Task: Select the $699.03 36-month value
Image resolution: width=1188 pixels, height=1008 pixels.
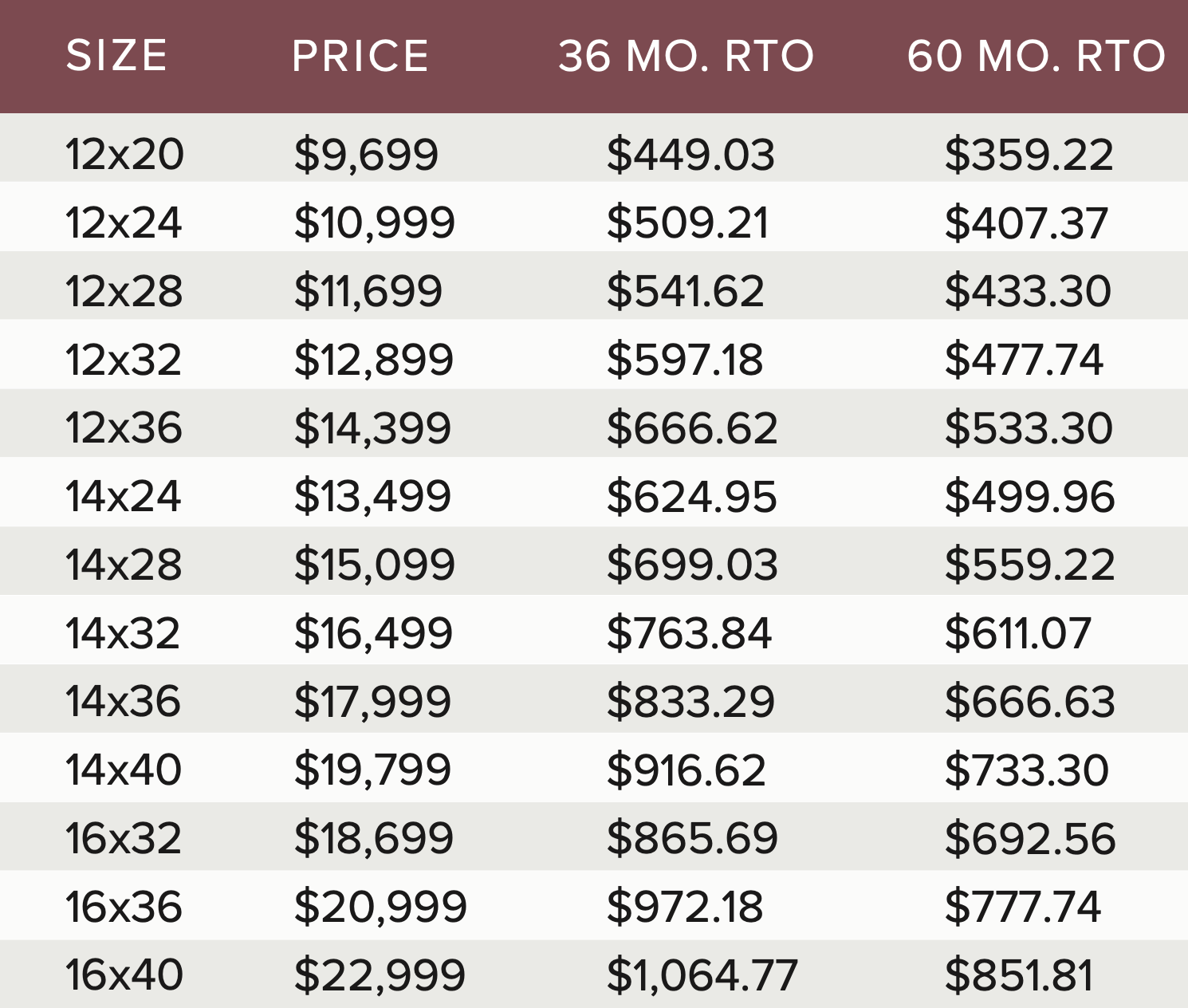Action: coord(691,565)
